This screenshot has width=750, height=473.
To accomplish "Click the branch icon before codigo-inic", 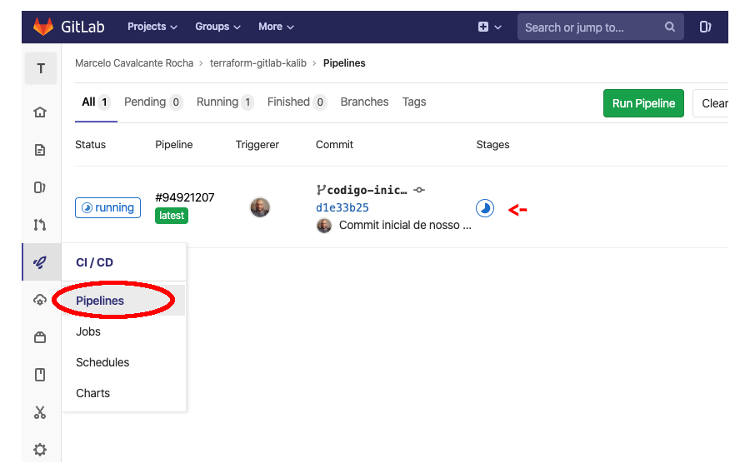I will point(320,190).
